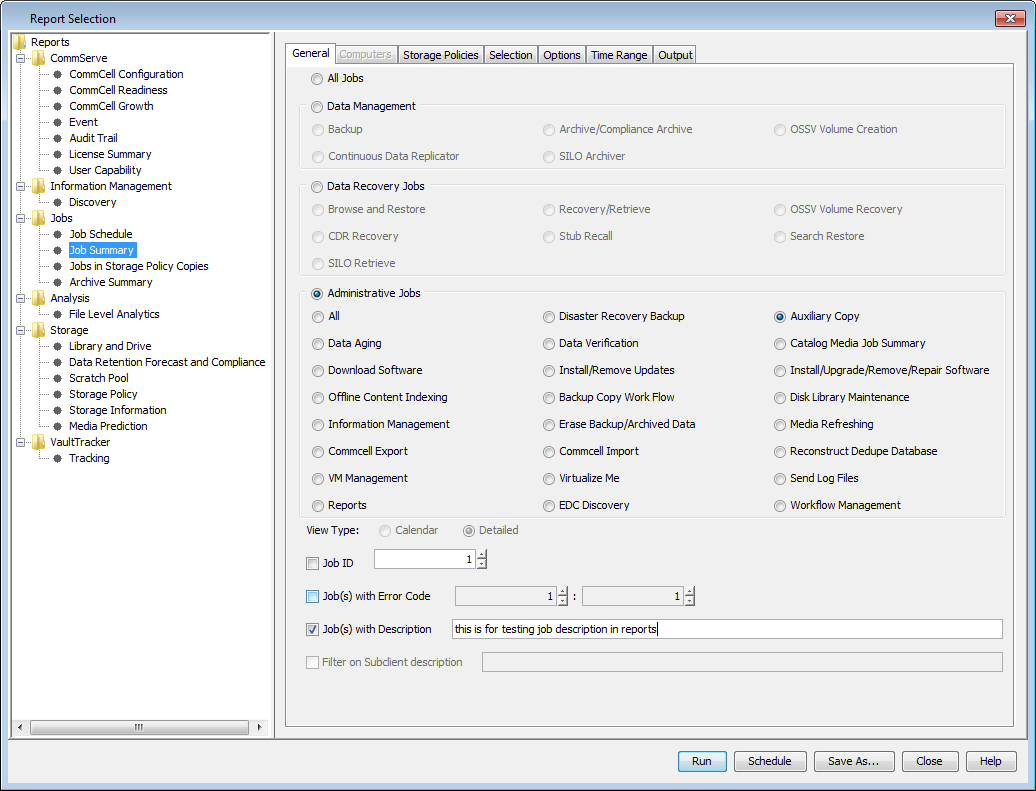
Task: Click the bullet icon beside CommCell Readiness
Action: coord(57,90)
